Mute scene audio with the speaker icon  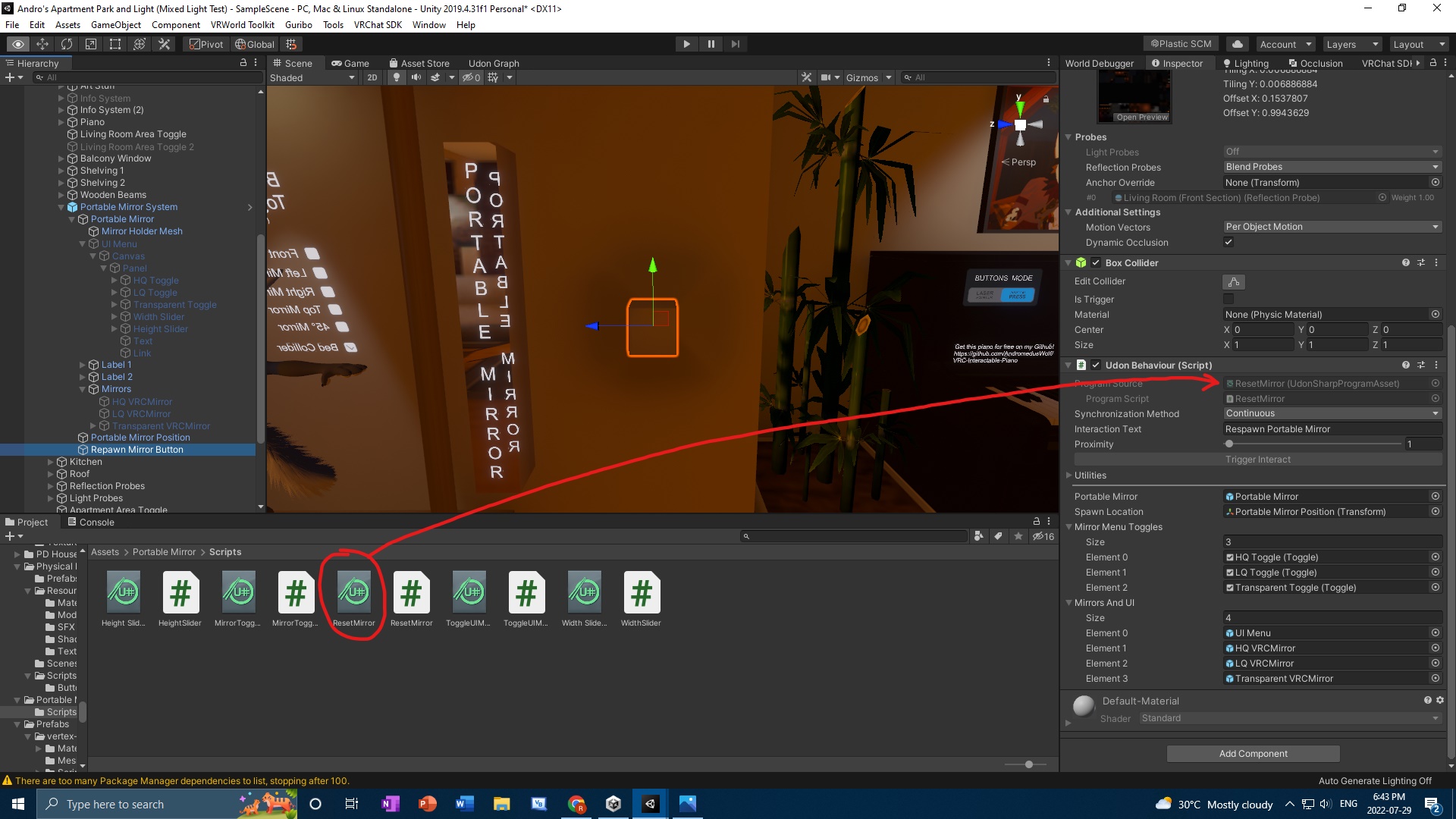point(416,77)
